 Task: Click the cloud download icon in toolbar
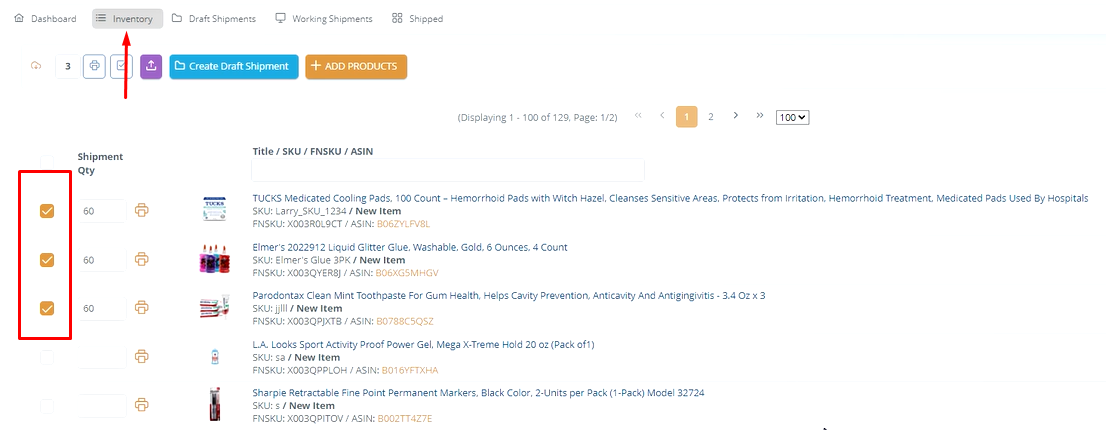(36, 67)
